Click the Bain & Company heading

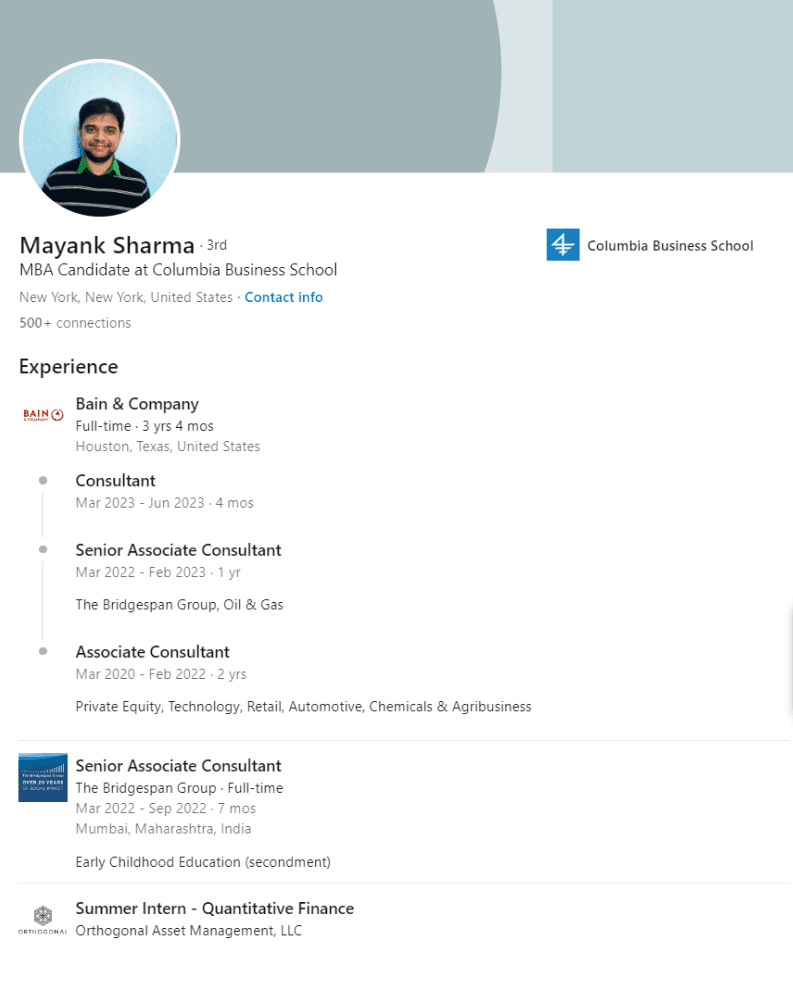point(137,404)
